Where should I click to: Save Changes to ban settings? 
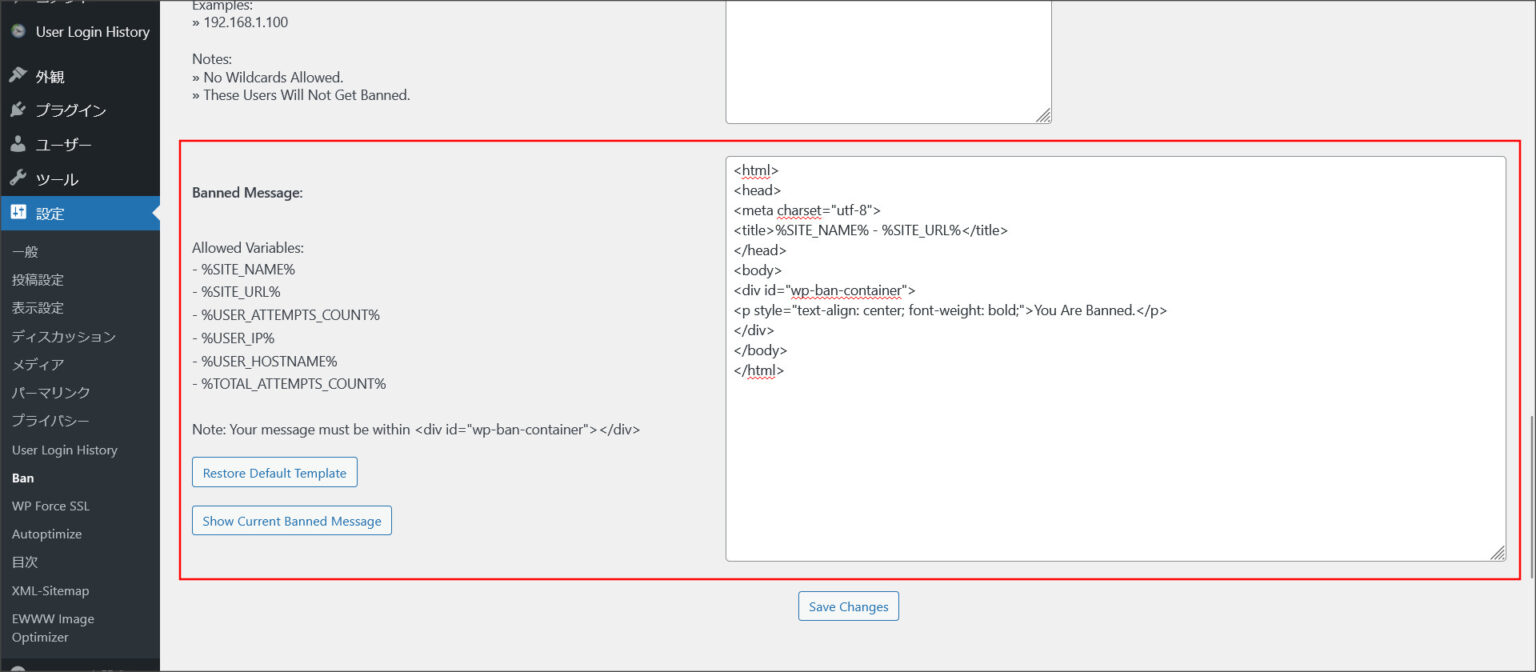pos(848,606)
